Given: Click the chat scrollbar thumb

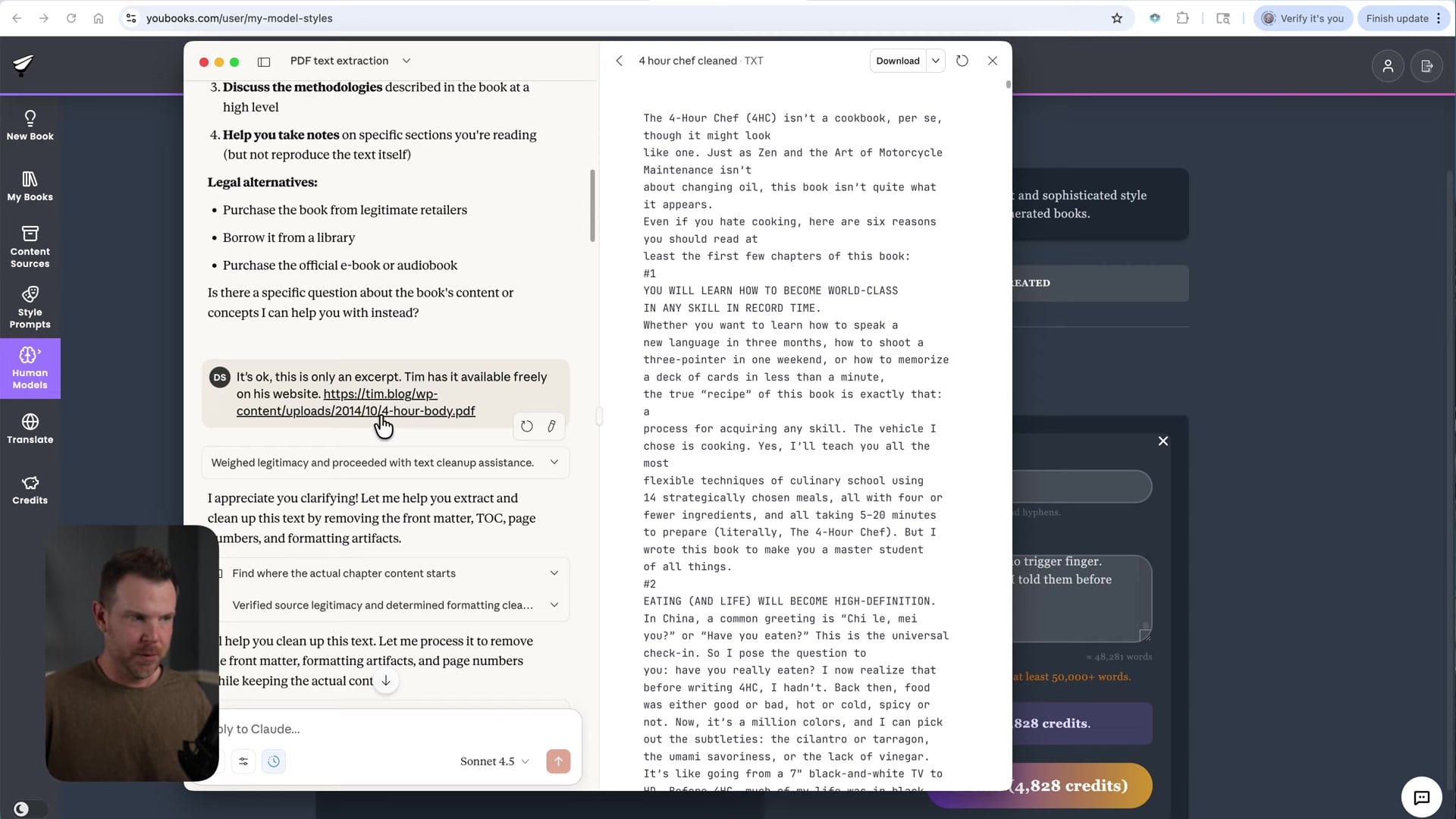Looking at the screenshot, I should 592,206.
